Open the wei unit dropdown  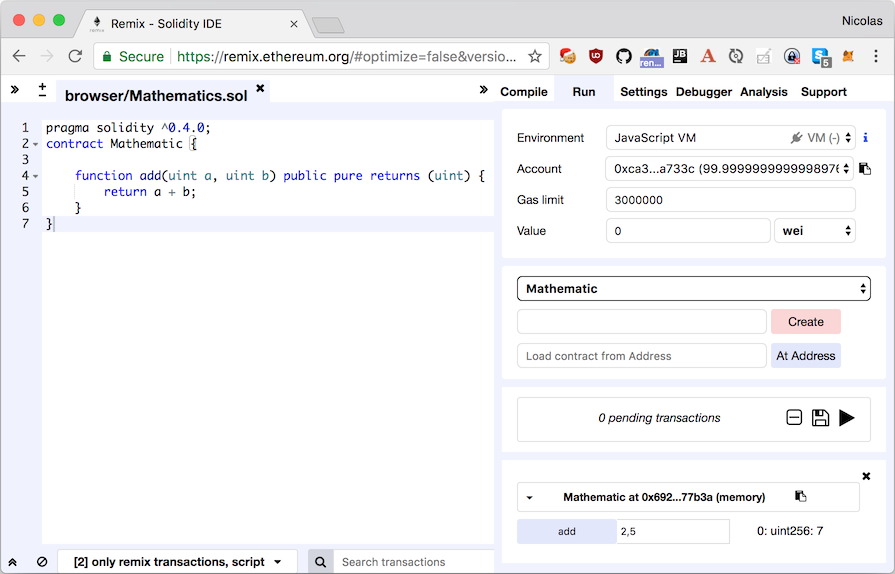coord(815,231)
